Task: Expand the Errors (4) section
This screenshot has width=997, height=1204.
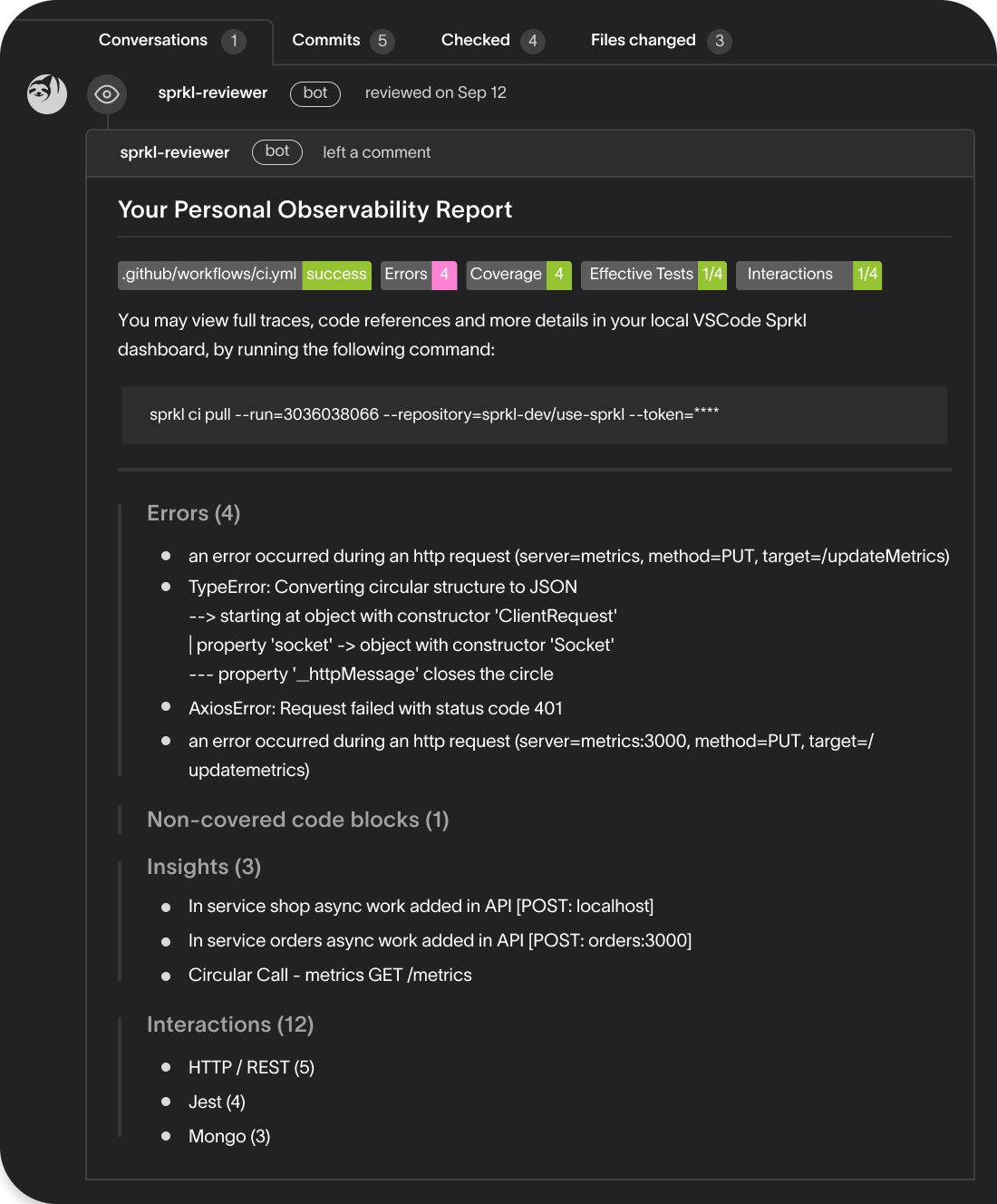Action: click(x=193, y=513)
